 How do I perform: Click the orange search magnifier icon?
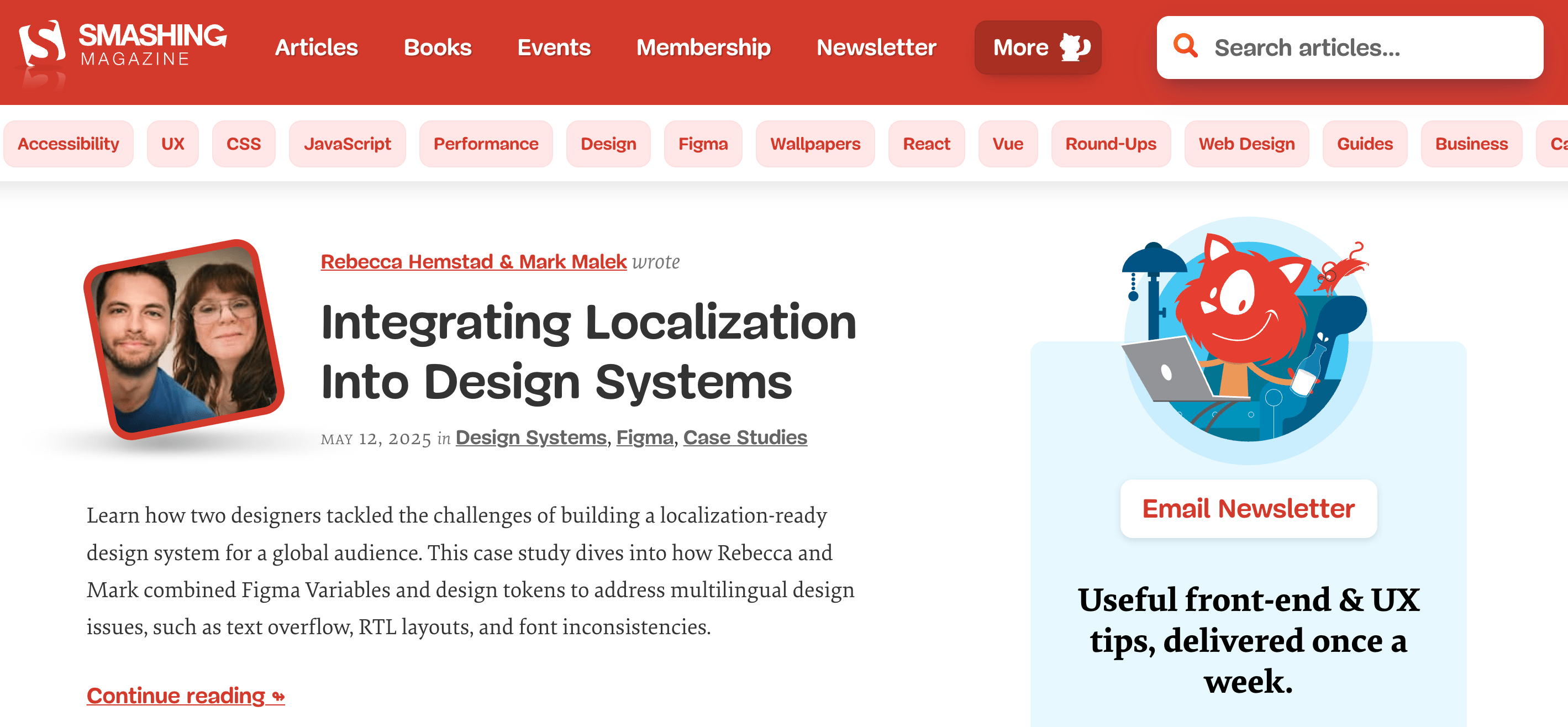(x=1185, y=47)
